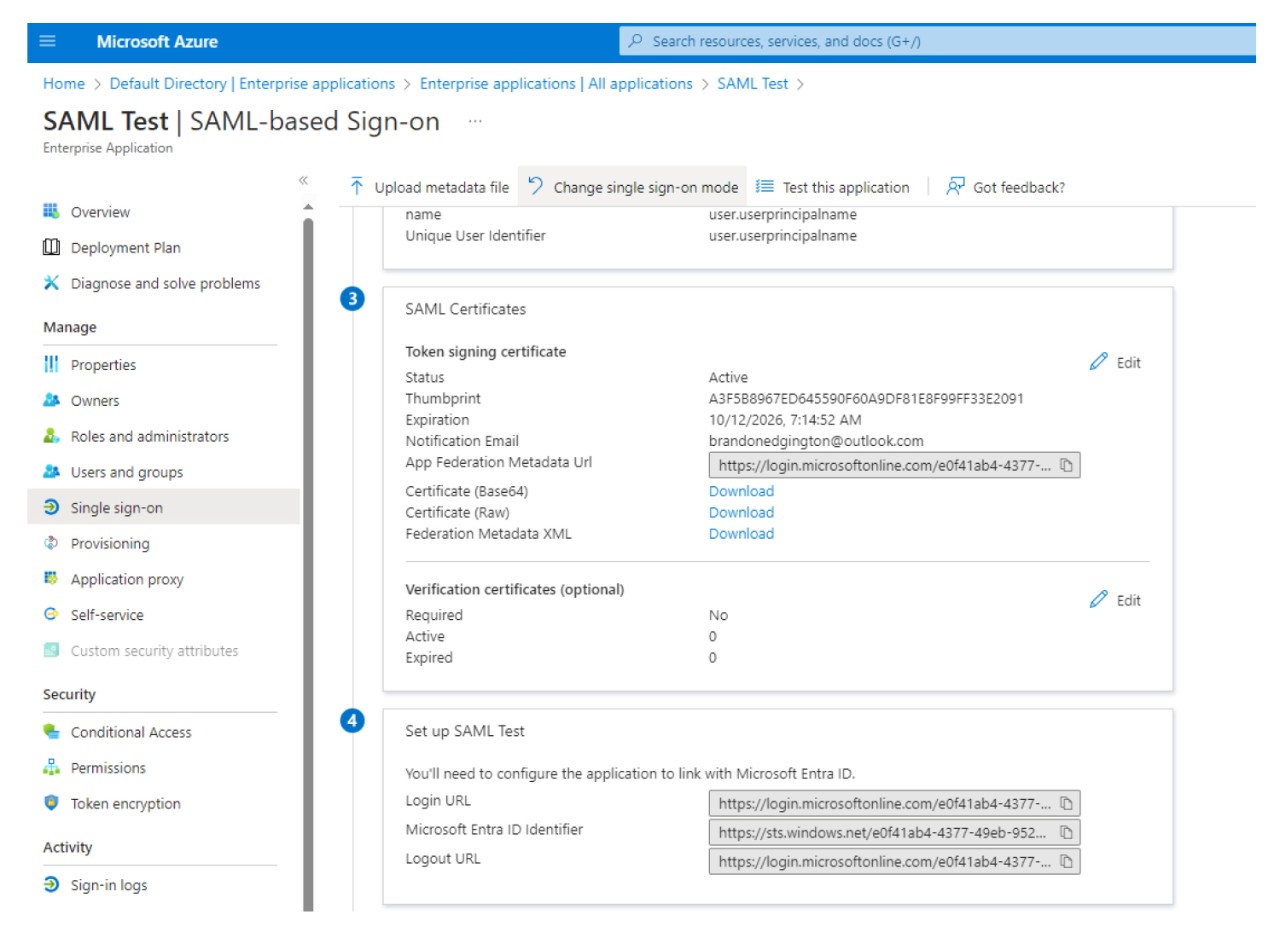Open Conditional Access under Security

(x=130, y=732)
